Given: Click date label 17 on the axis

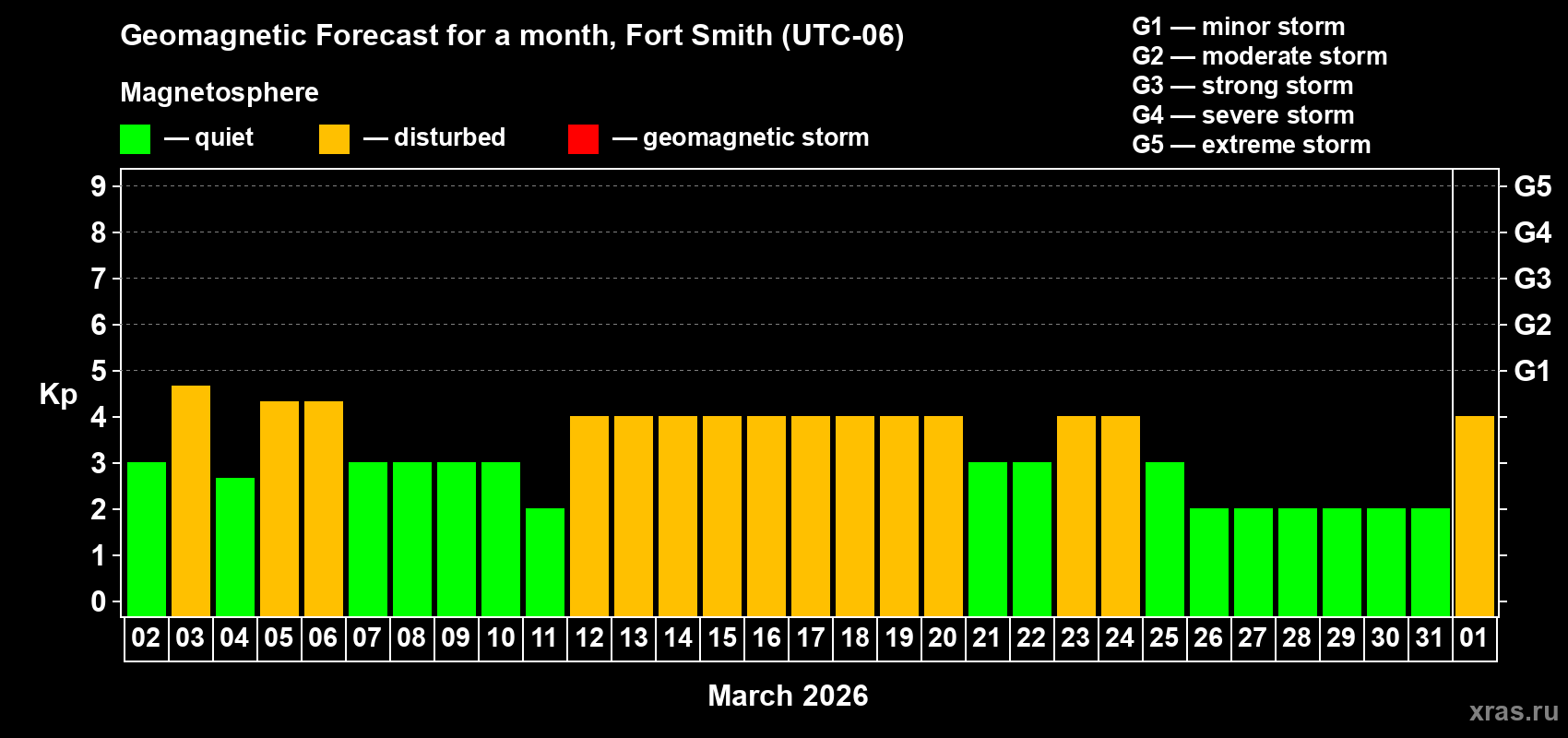Looking at the screenshot, I should click(810, 637).
